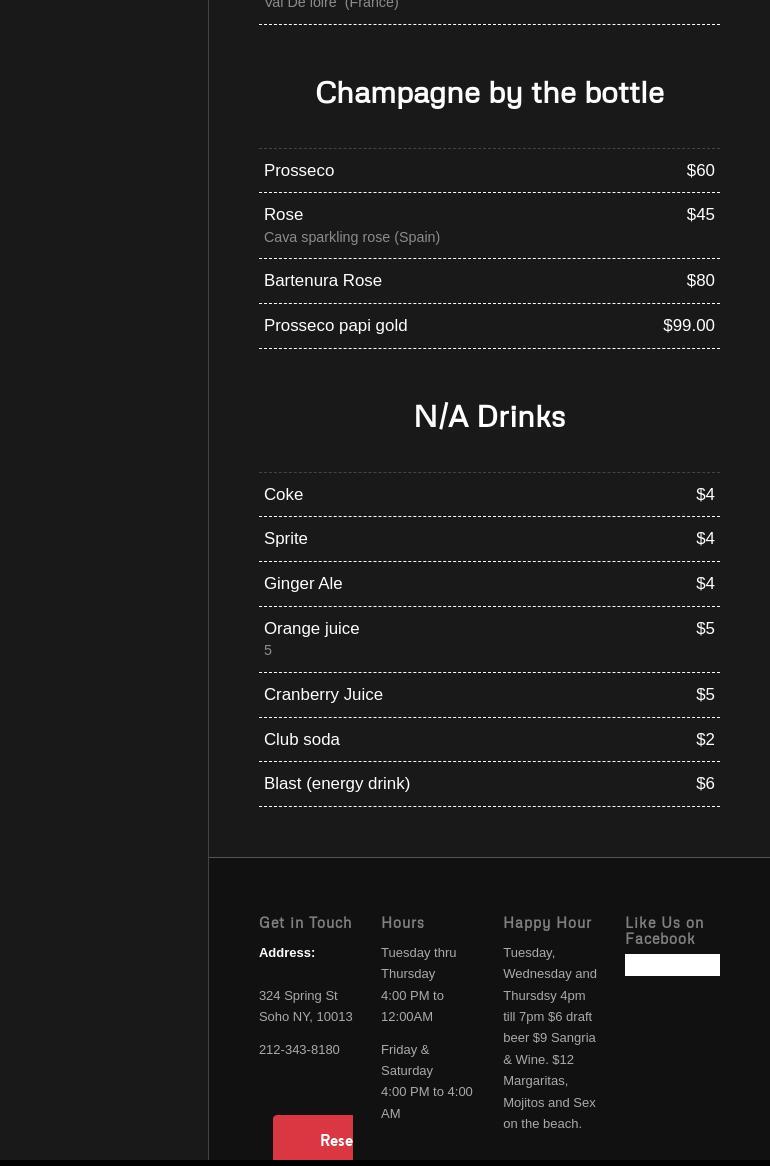Click the N/A Drinks section heading
The height and width of the screenshot is (1166, 770).
pos(489,416)
